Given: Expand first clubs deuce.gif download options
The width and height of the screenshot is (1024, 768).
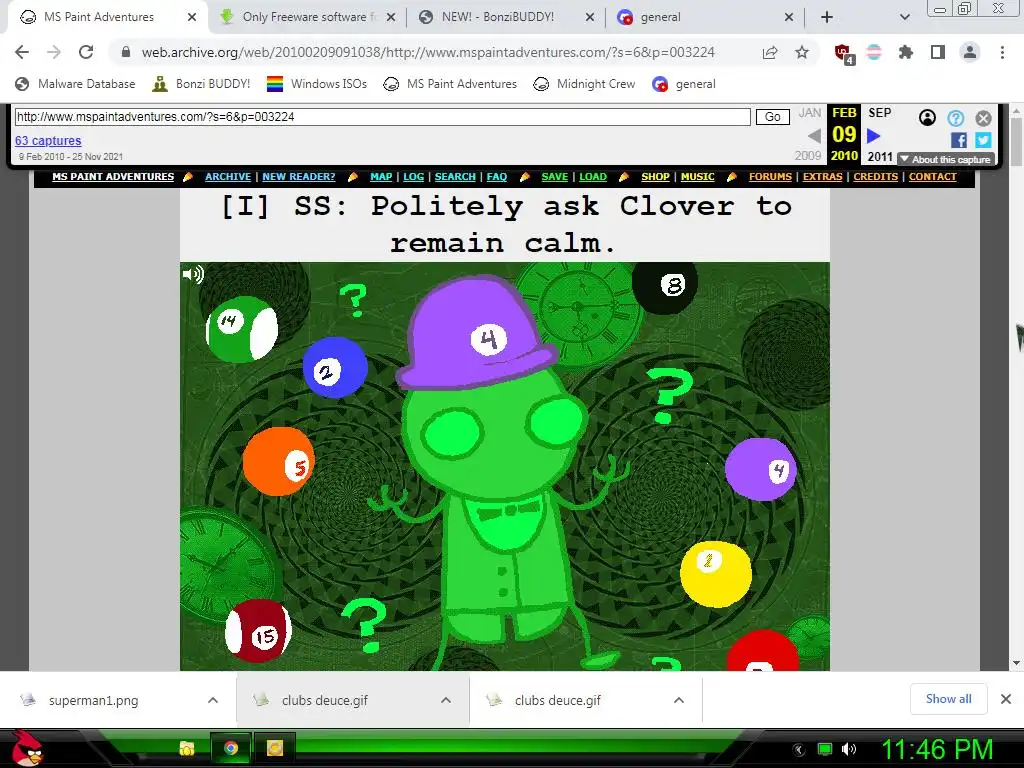Looking at the screenshot, I should 446,700.
